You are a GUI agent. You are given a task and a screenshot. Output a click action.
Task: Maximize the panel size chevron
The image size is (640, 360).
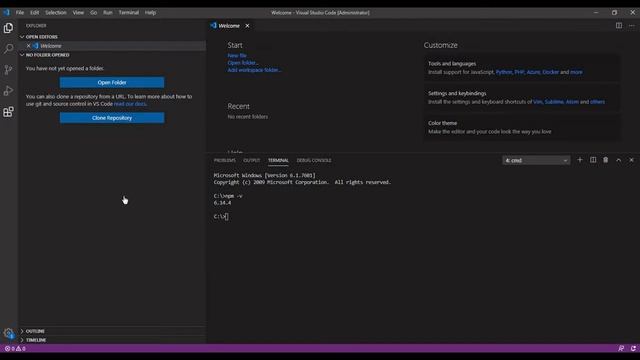point(618,160)
